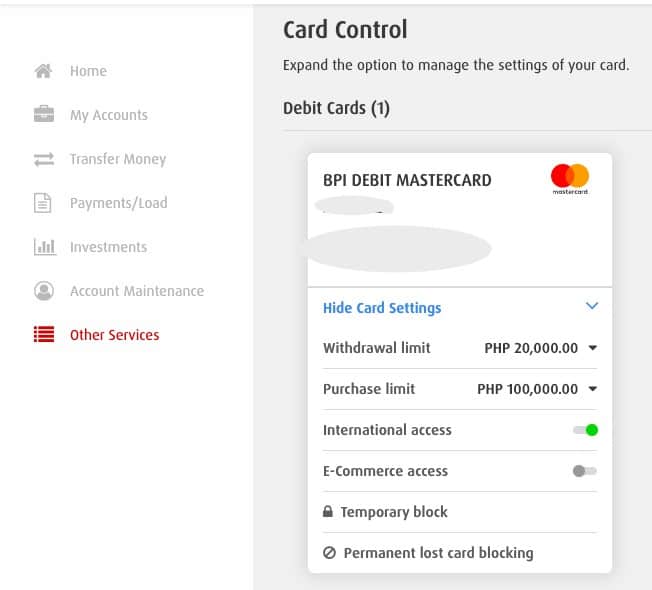
Task: Click the Temporary block lock icon
Action: 328,512
